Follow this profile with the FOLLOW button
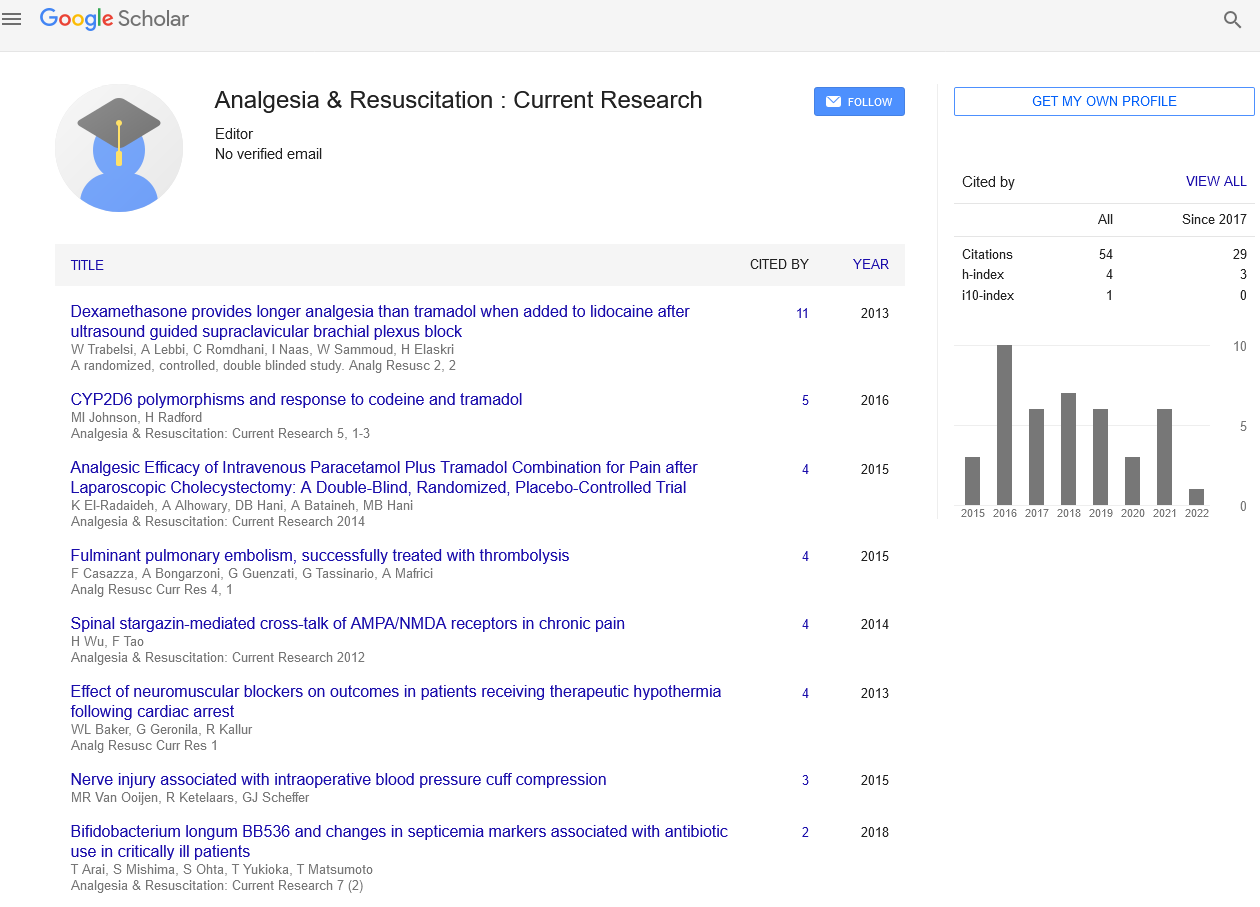 [x=859, y=102]
